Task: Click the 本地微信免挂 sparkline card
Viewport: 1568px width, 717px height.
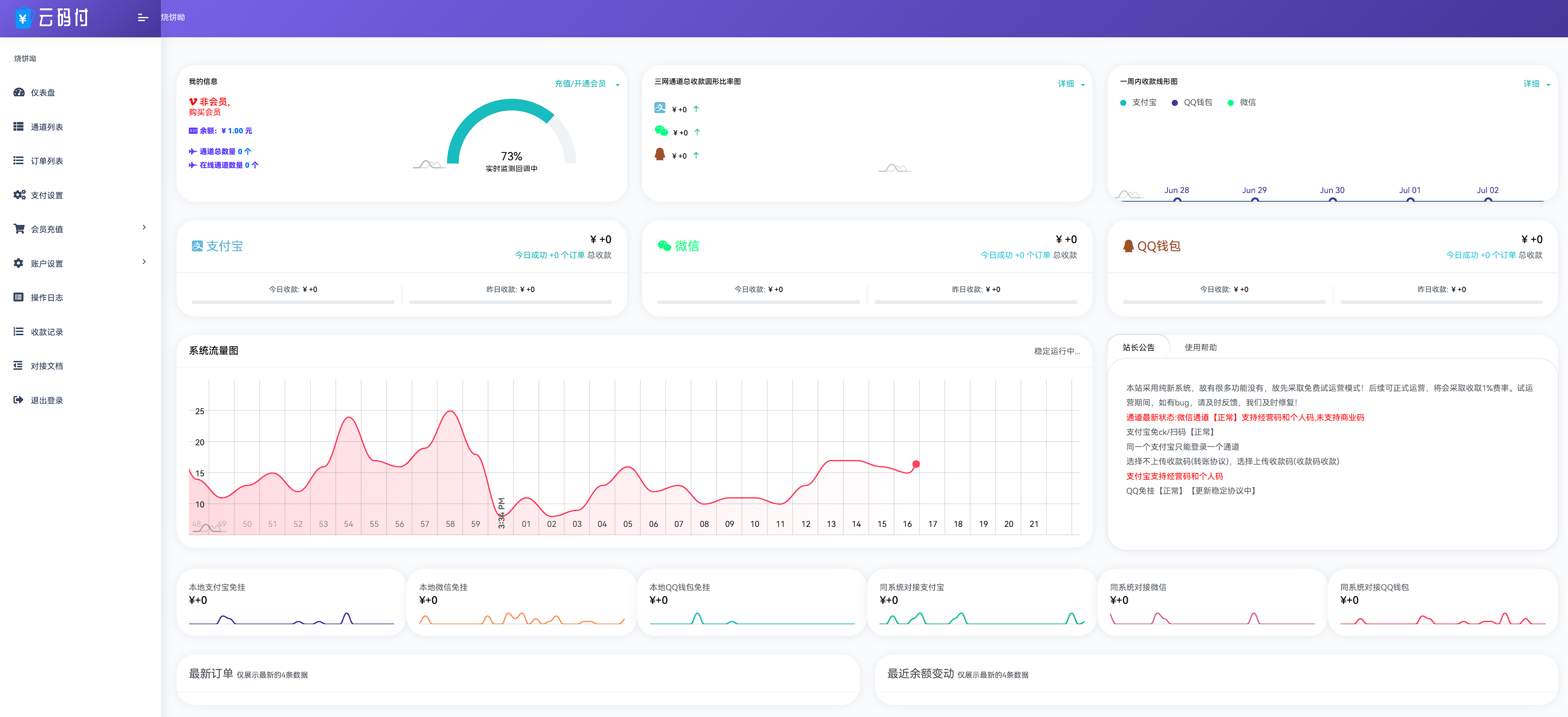Action: tap(521, 602)
